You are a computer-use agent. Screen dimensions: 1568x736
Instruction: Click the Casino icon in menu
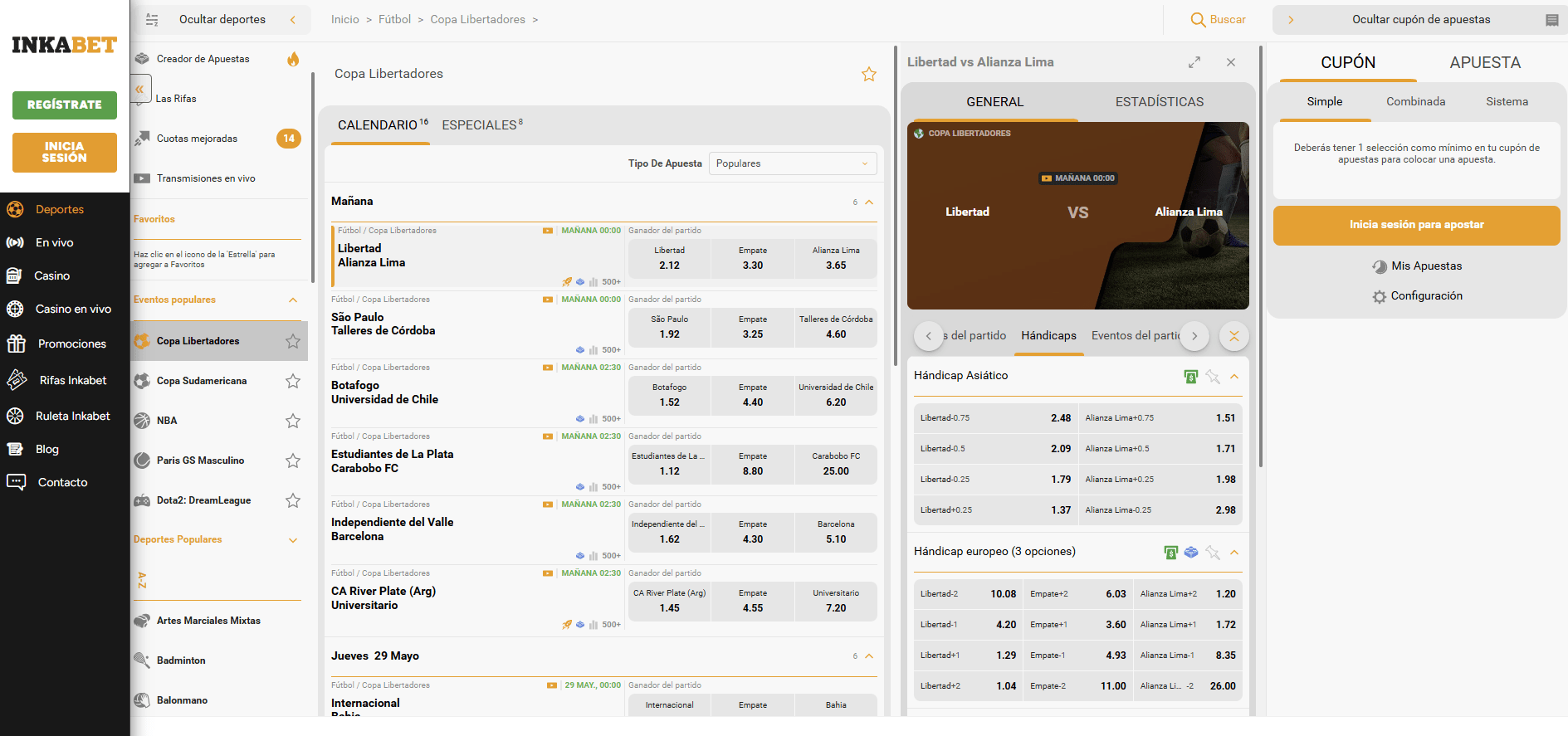[14, 275]
